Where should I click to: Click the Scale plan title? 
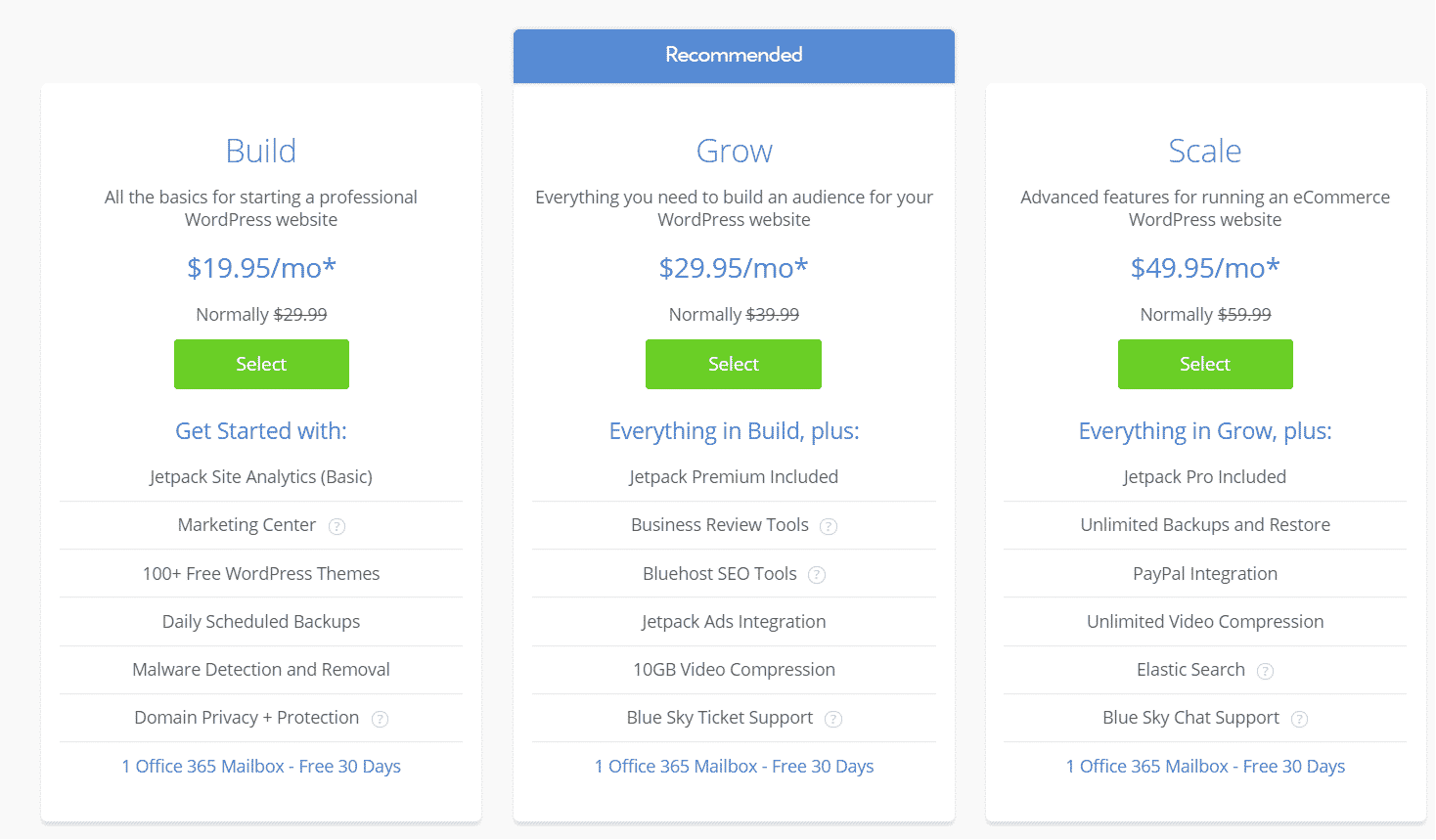tap(1205, 152)
